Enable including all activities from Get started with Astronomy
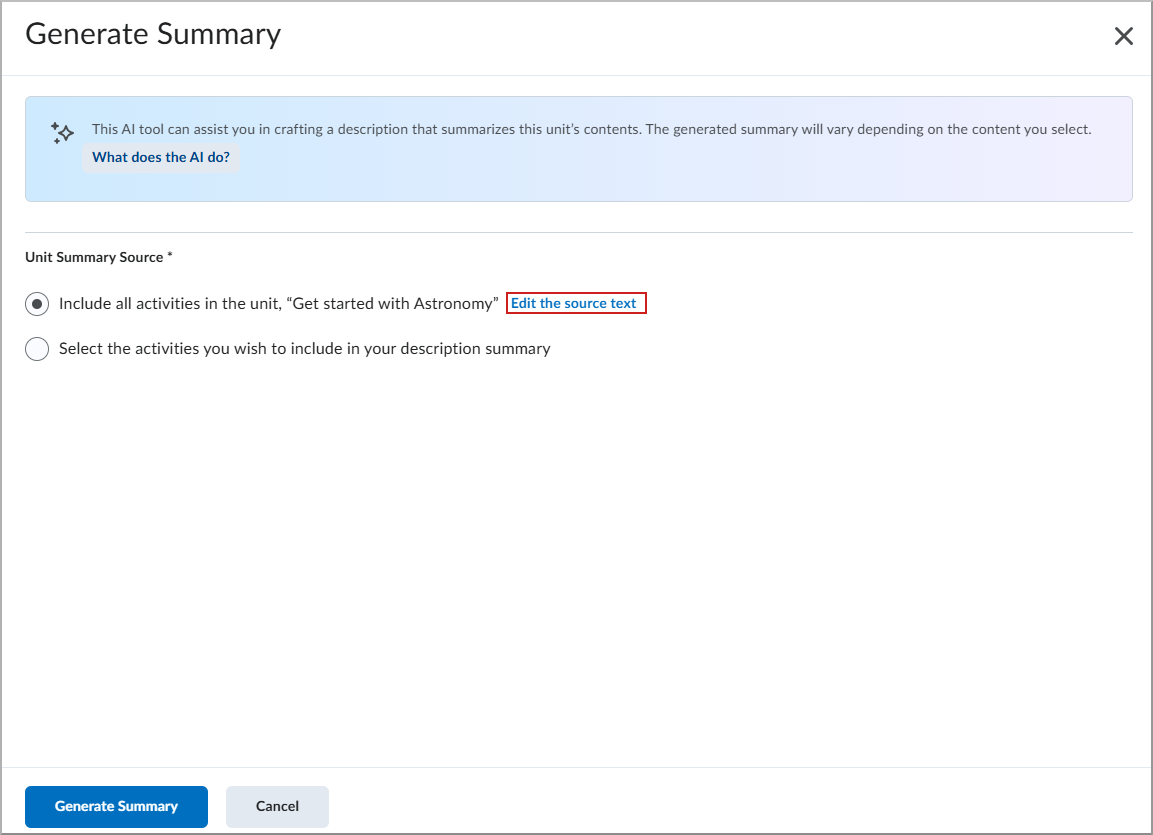 pos(37,303)
